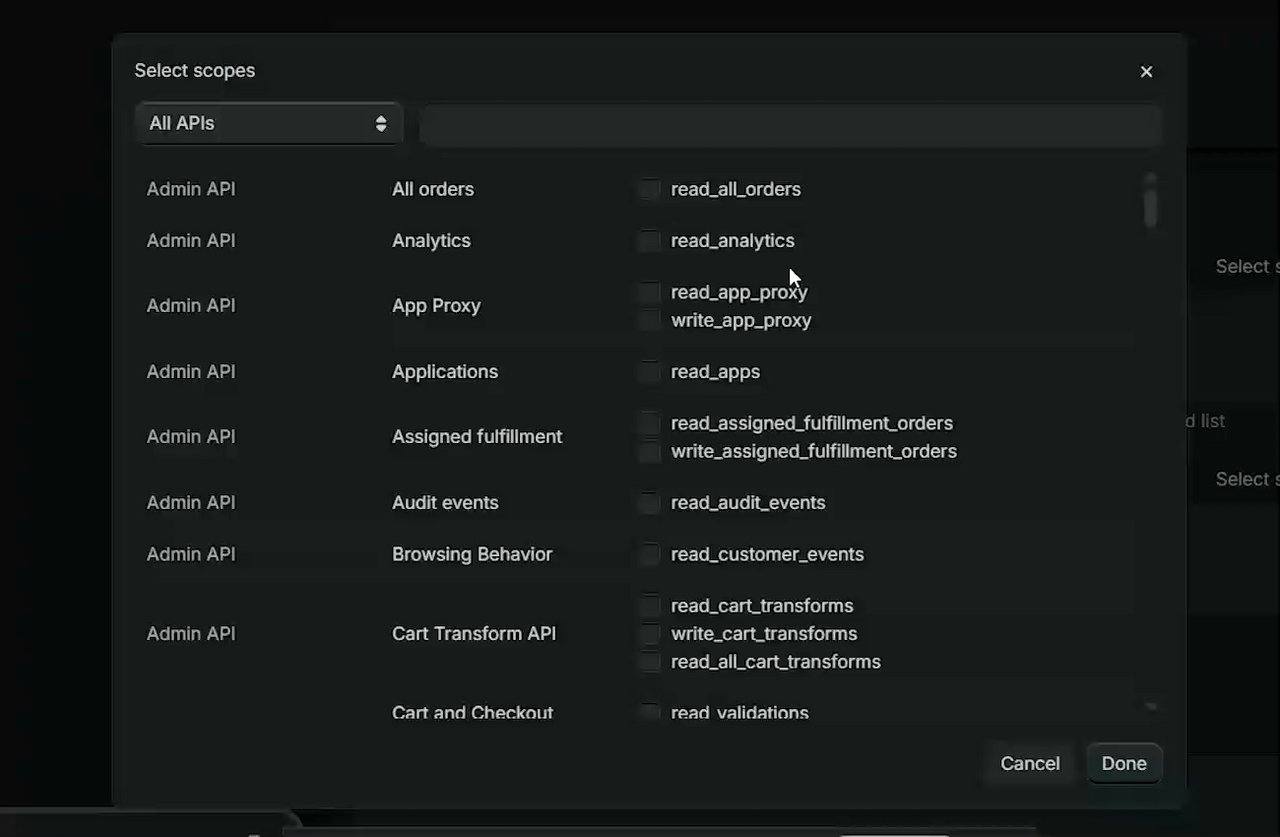1280x837 pixels.
Task: Select the read_customer_events checkbox
Action: point(650,554)
